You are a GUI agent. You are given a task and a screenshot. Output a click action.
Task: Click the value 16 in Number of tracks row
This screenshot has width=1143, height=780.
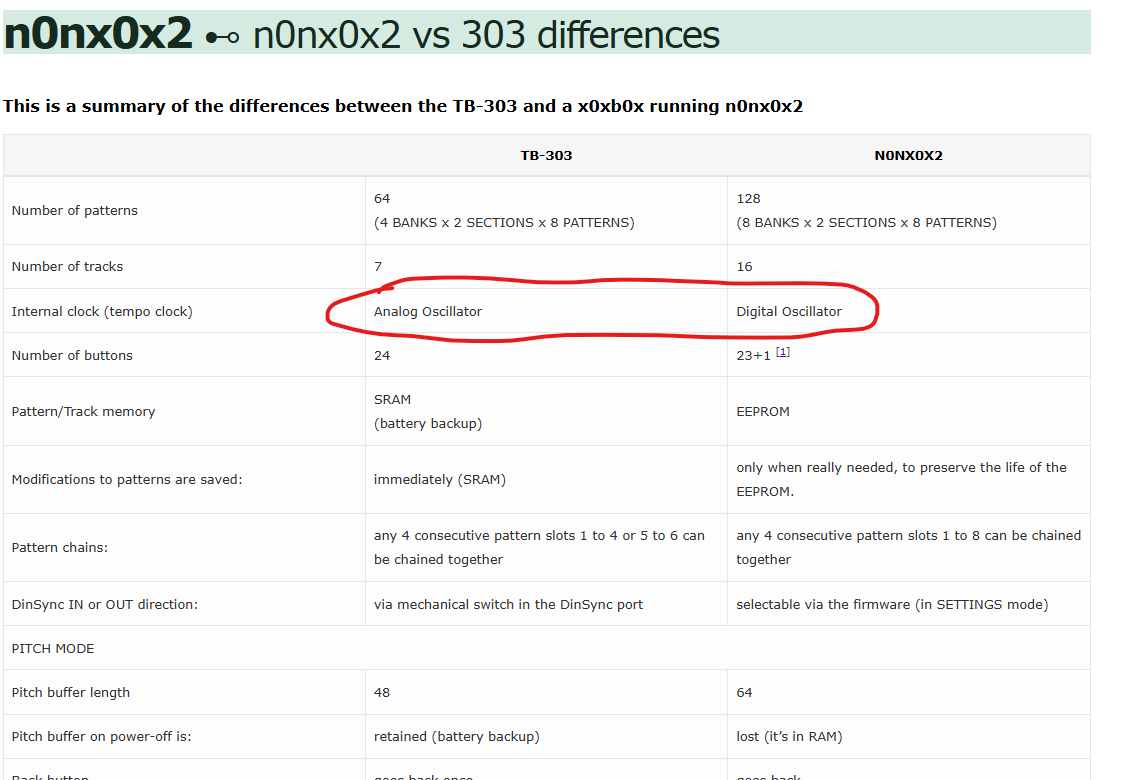[744, 267]
